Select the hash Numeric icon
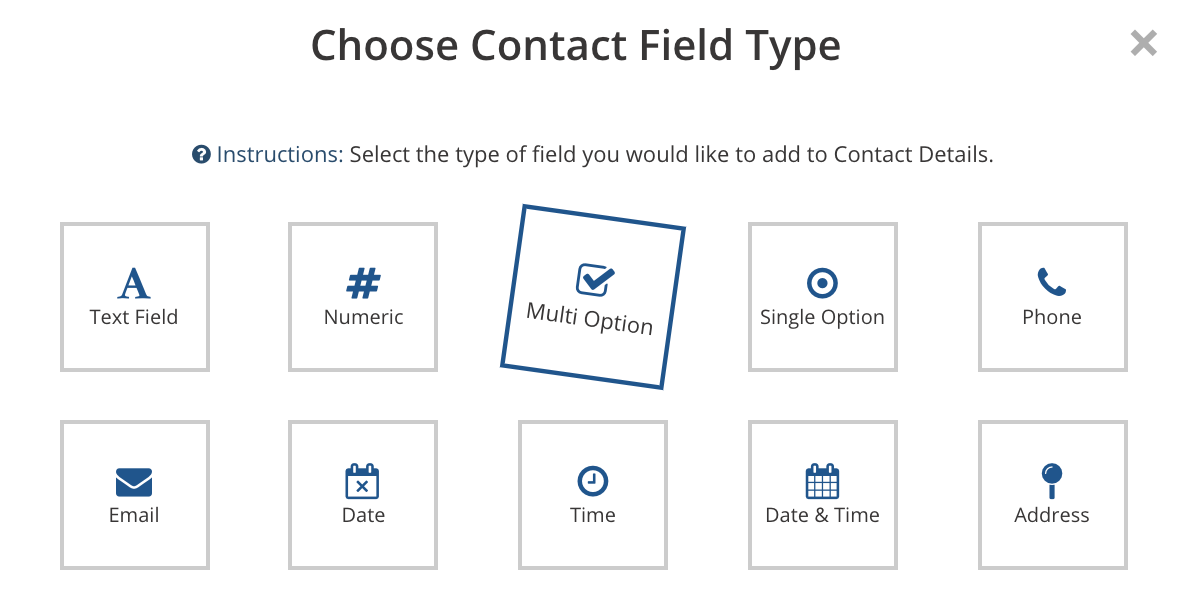1184x600 pixels. pyautogui.click(x=363, y=284)
